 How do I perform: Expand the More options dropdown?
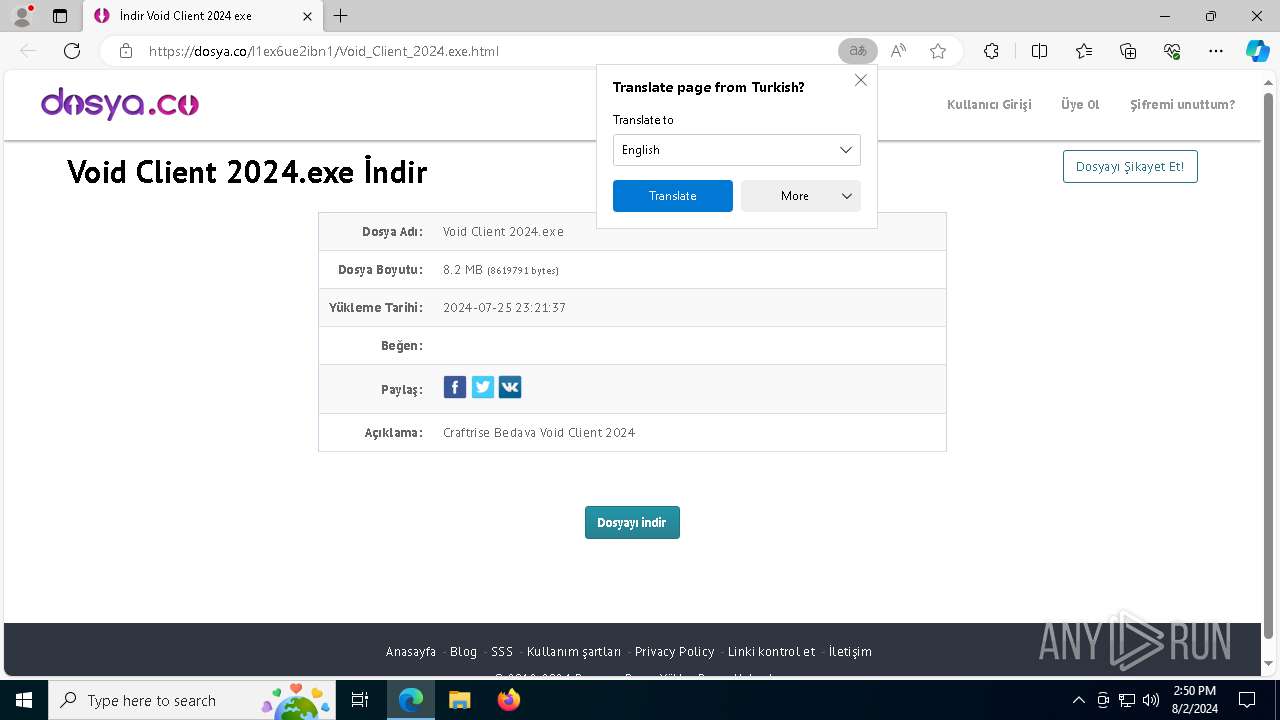800,196
